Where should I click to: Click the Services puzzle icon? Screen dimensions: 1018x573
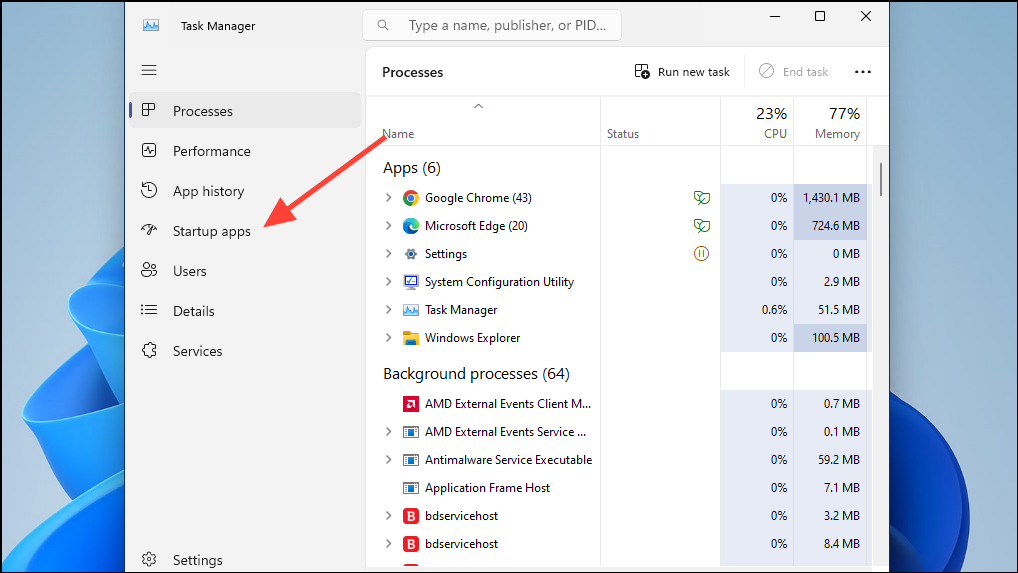click(x=149, y=350)
